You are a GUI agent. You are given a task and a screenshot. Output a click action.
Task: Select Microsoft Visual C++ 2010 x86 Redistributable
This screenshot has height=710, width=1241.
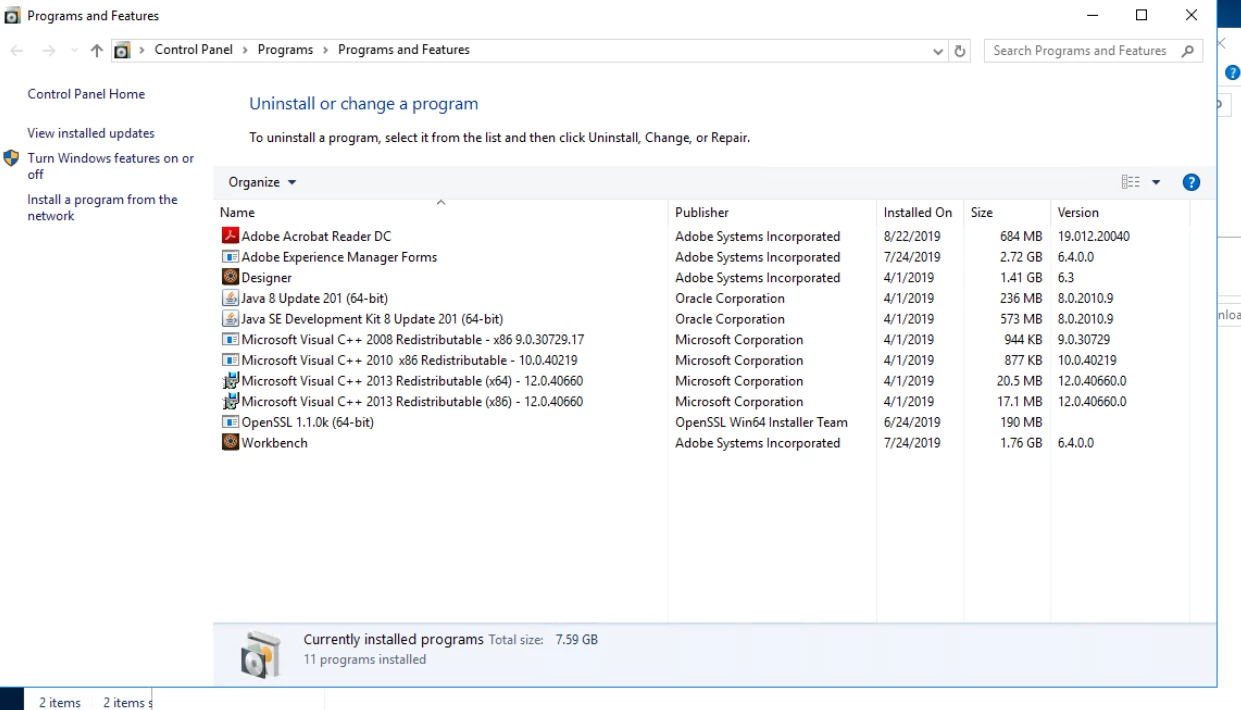coord(409,360)
